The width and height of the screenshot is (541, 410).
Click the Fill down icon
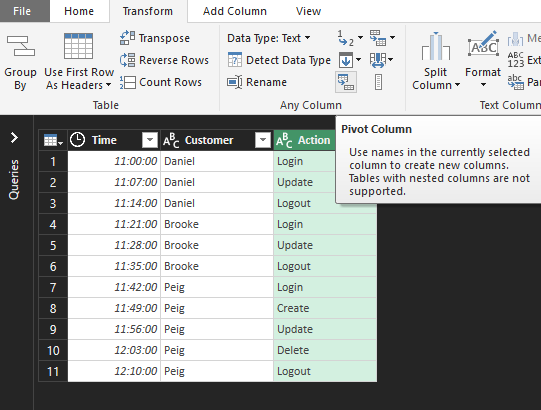[346, 60]
